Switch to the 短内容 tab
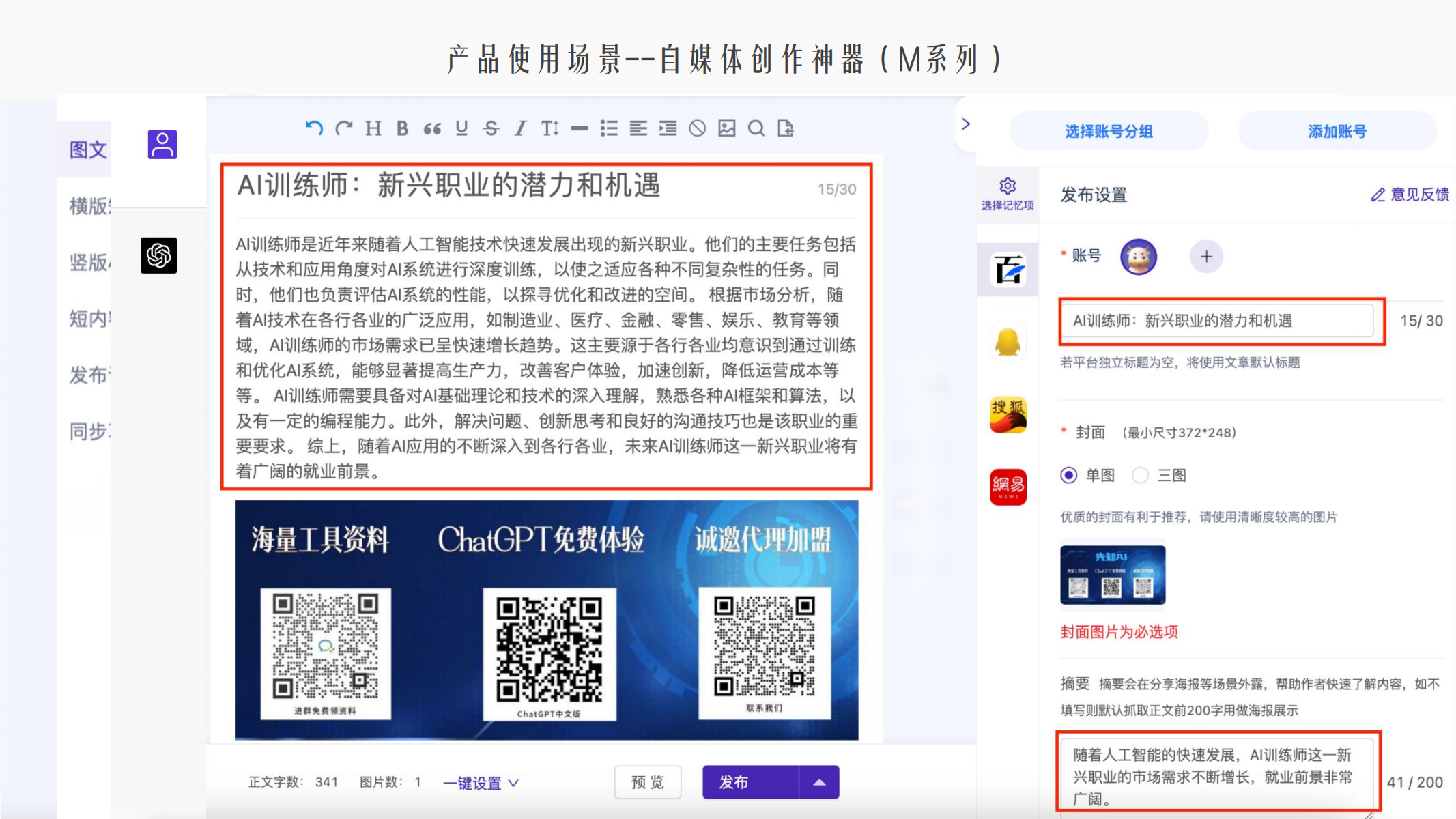The width and height of the screenshot is (1456, 819). coord(89,319)
